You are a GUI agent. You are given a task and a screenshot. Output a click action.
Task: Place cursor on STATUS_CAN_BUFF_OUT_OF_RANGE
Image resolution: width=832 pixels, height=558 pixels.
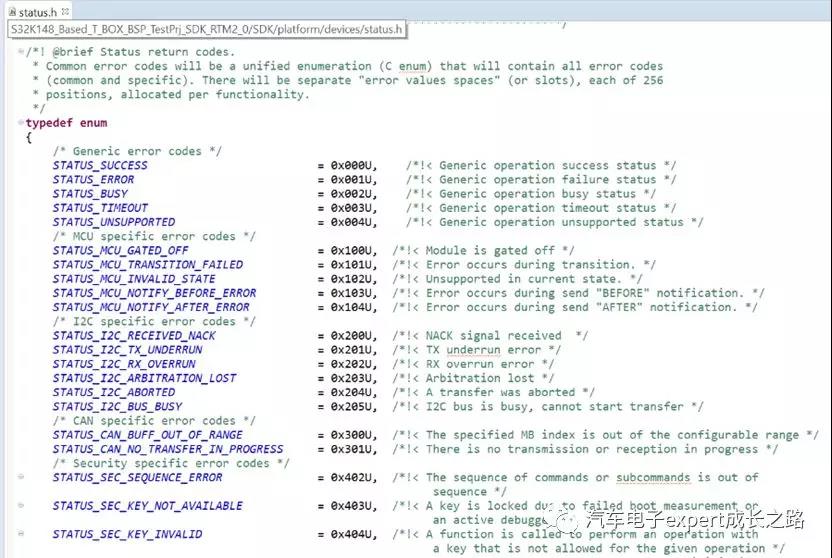[x=147, y=435]
